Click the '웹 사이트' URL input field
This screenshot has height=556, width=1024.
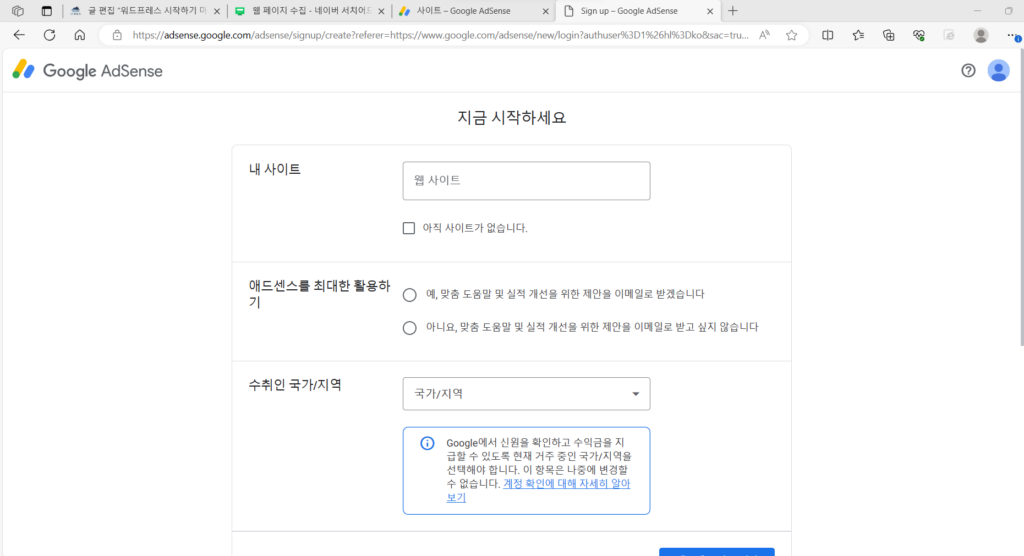click(x=526, y=181)
